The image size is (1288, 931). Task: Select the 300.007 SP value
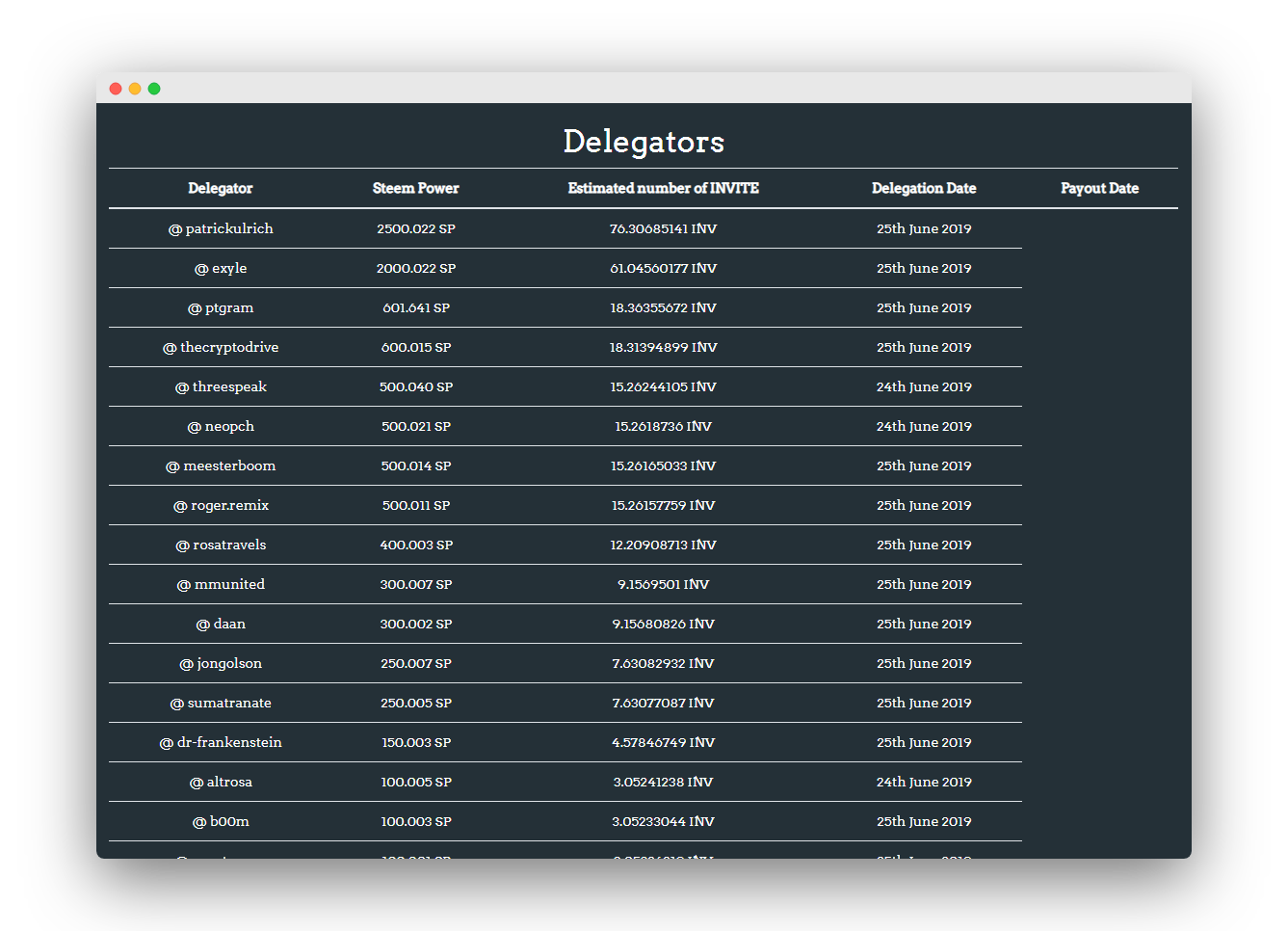[x=416, y=584]
